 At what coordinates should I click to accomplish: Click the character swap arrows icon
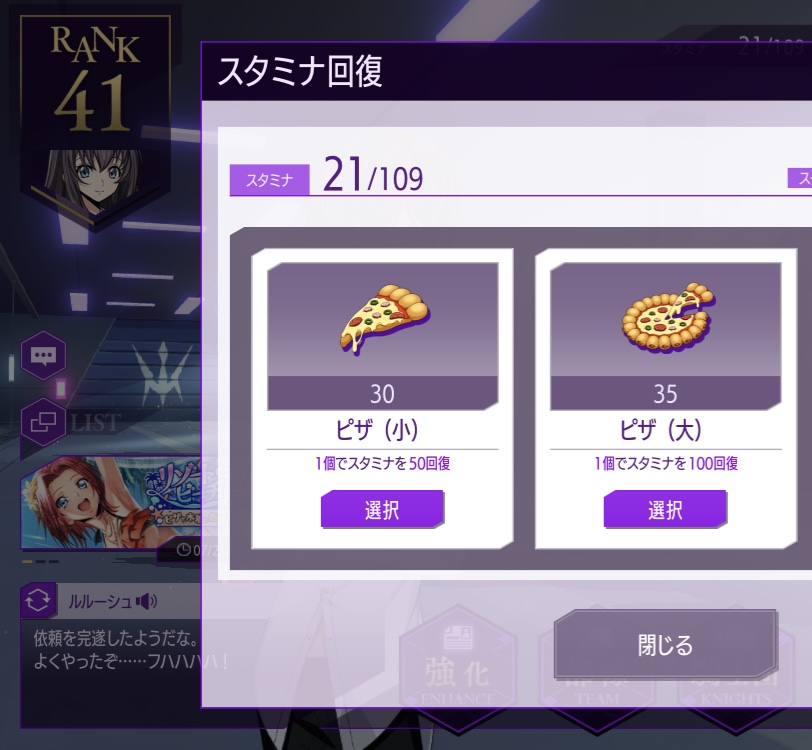(38, 601)
